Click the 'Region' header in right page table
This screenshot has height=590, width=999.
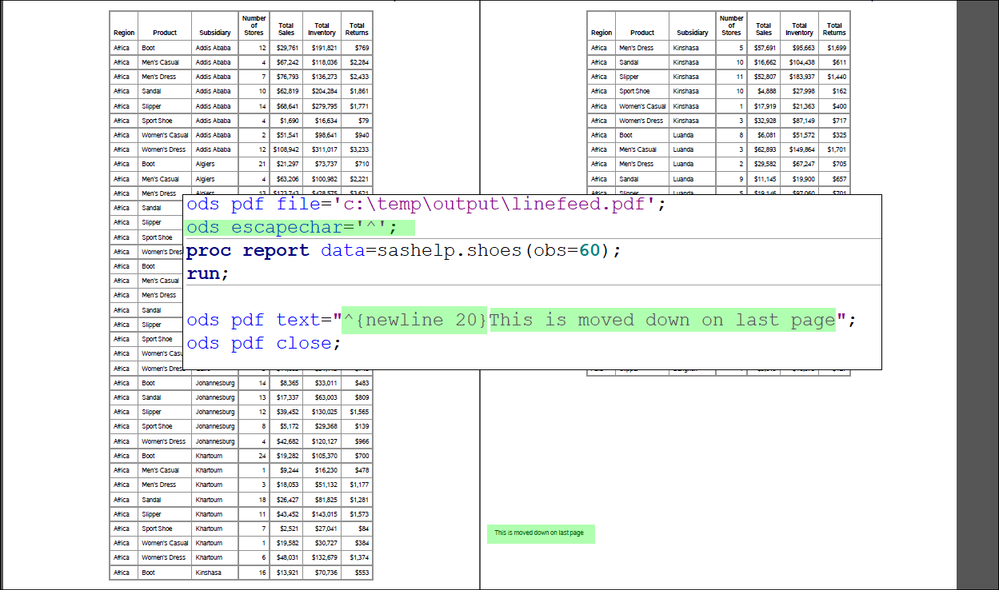click(601, 32)
